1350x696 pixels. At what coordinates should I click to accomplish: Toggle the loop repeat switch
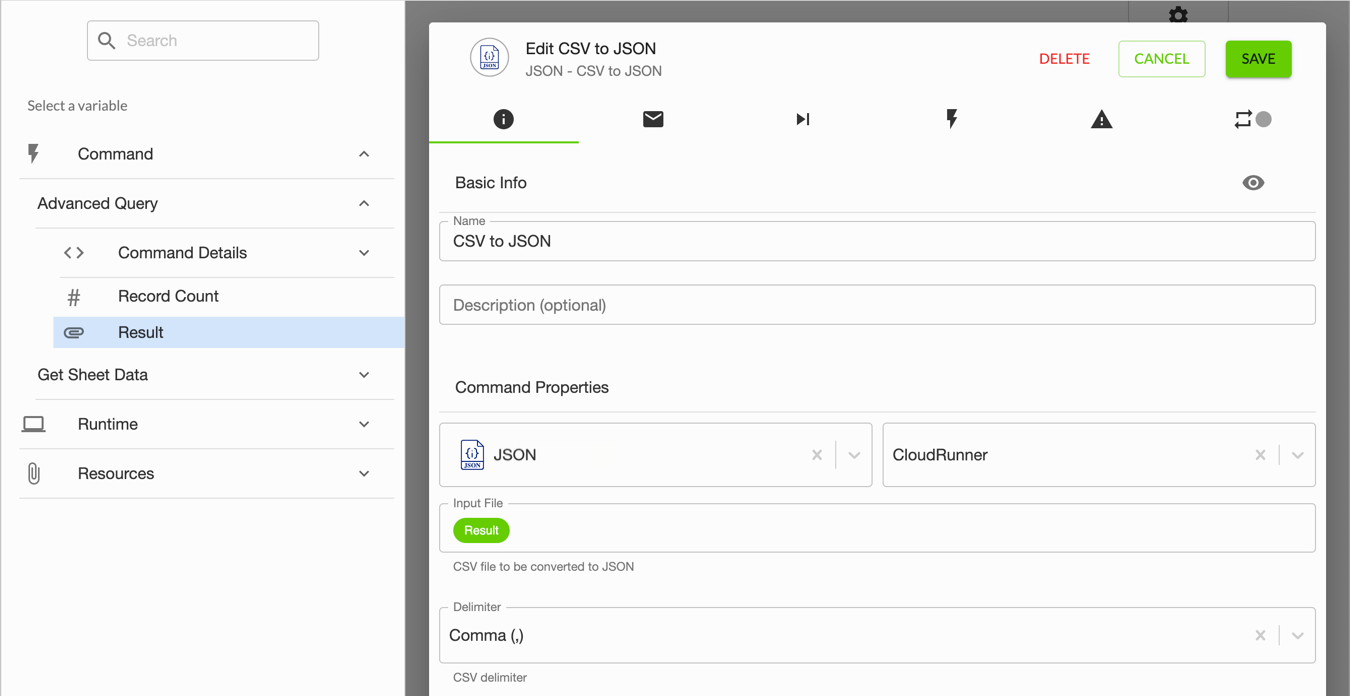1252,119
